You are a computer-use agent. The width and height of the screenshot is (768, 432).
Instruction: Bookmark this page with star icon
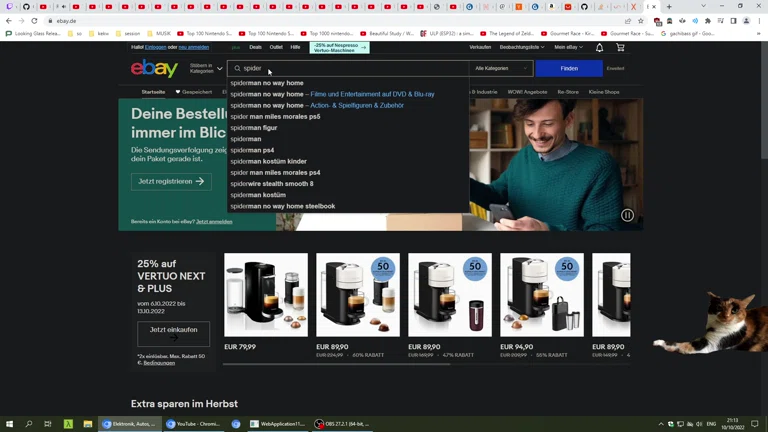tap(641, 20)
